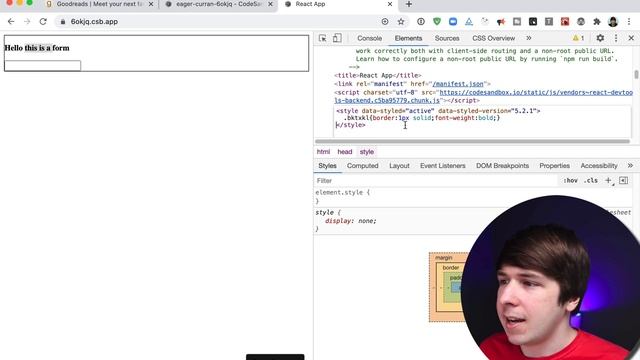This screenshot has width=640, height=360.
Task: Click the browser back arrow
Action: [11, 22]
